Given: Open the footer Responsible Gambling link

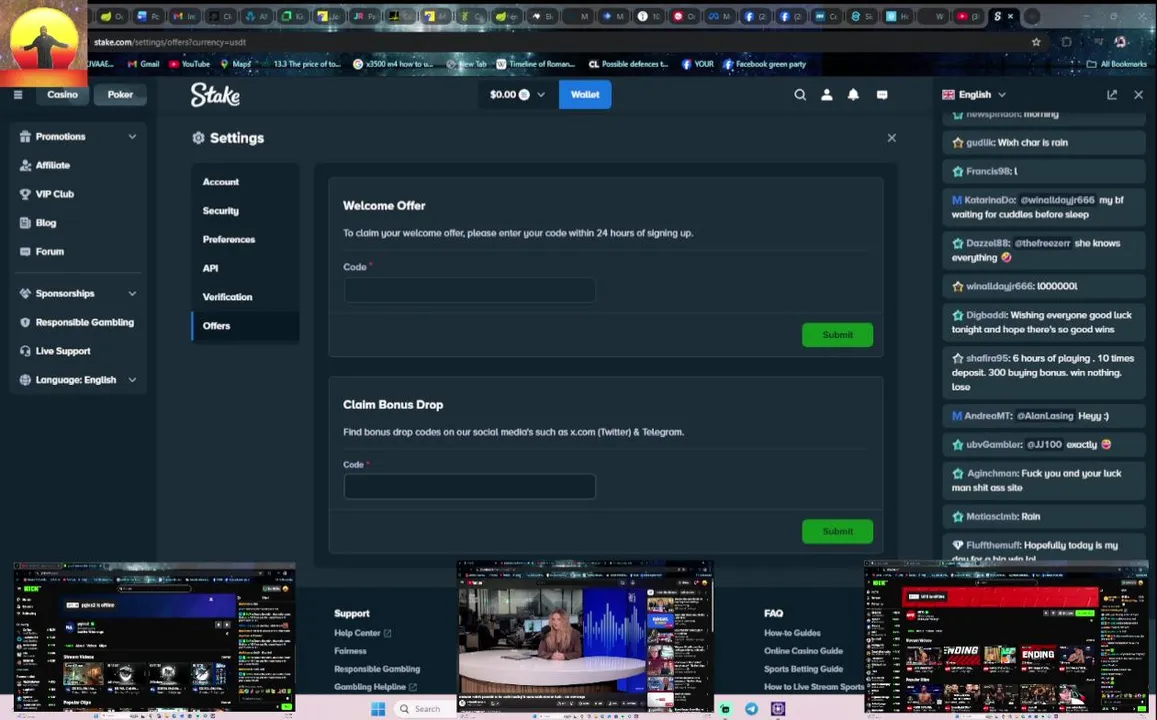Looking at the screenshot, I should [x=376, y=669].
